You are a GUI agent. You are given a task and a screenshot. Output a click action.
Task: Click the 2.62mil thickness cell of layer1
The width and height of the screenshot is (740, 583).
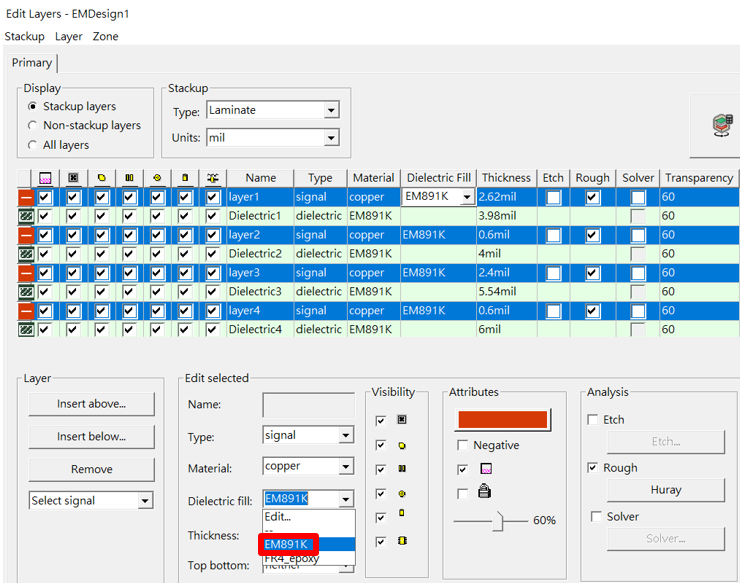[506, 197]
